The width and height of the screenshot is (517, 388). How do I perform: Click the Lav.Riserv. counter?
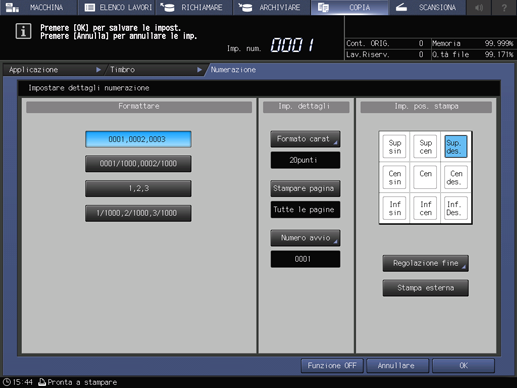pyautogui.click(x=385, y=54)
